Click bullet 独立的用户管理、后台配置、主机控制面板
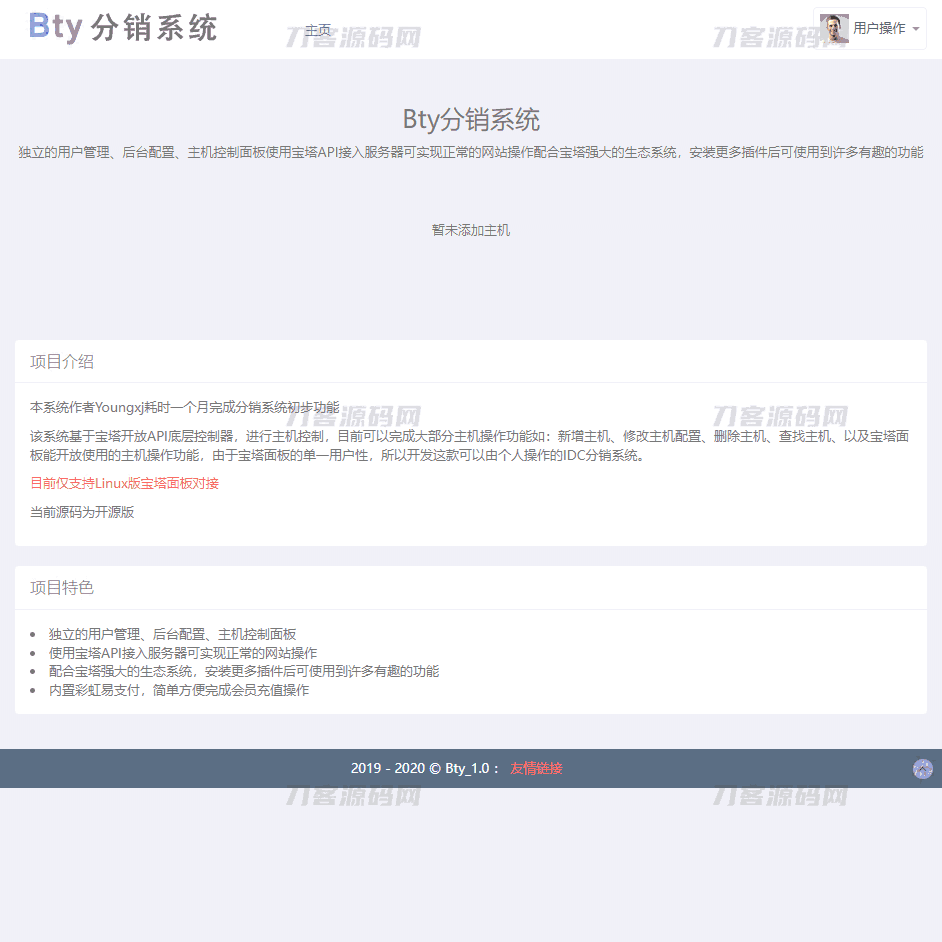 172,634
